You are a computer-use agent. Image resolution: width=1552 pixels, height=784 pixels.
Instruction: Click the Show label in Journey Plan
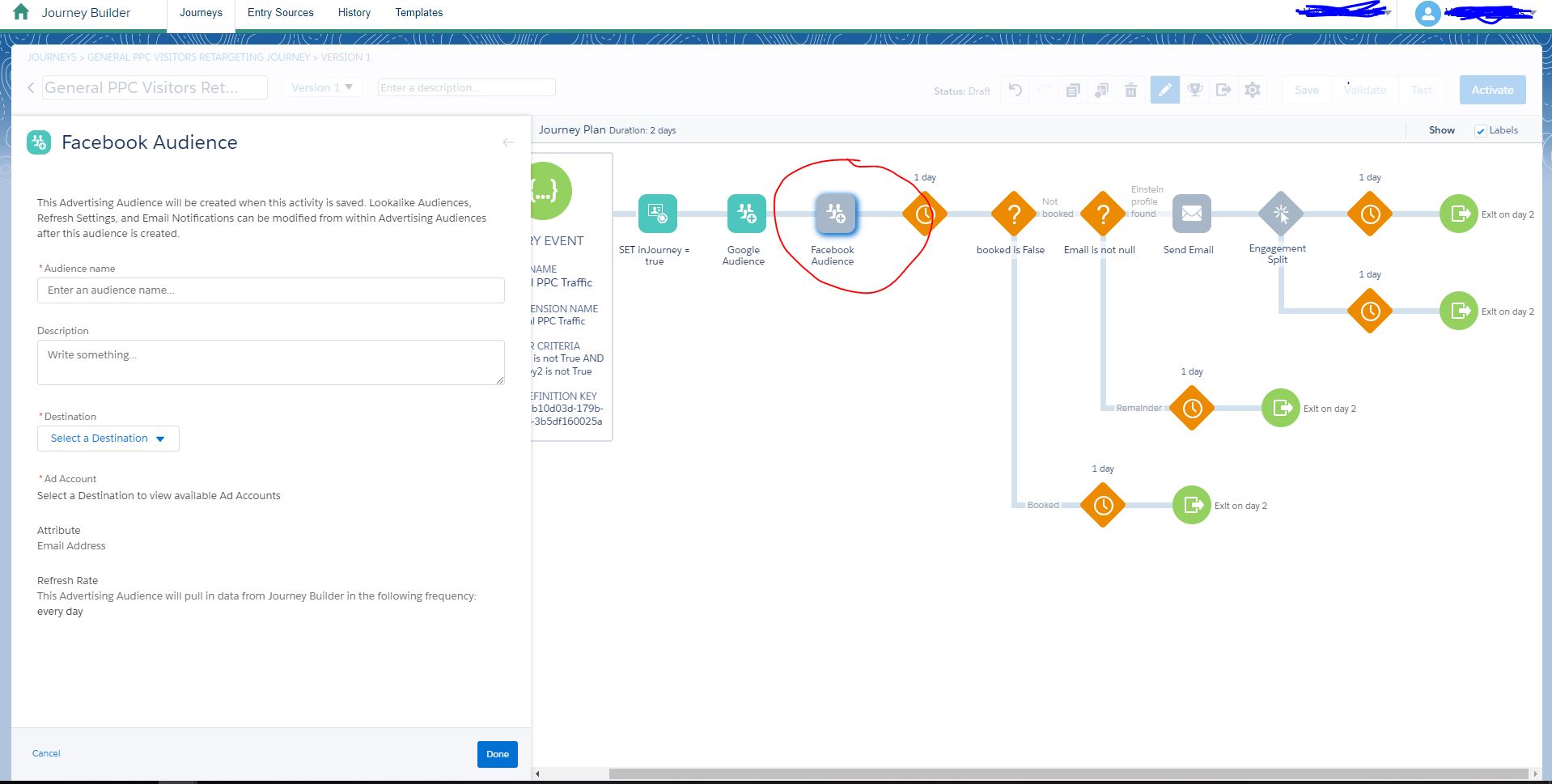[1441, 130]
